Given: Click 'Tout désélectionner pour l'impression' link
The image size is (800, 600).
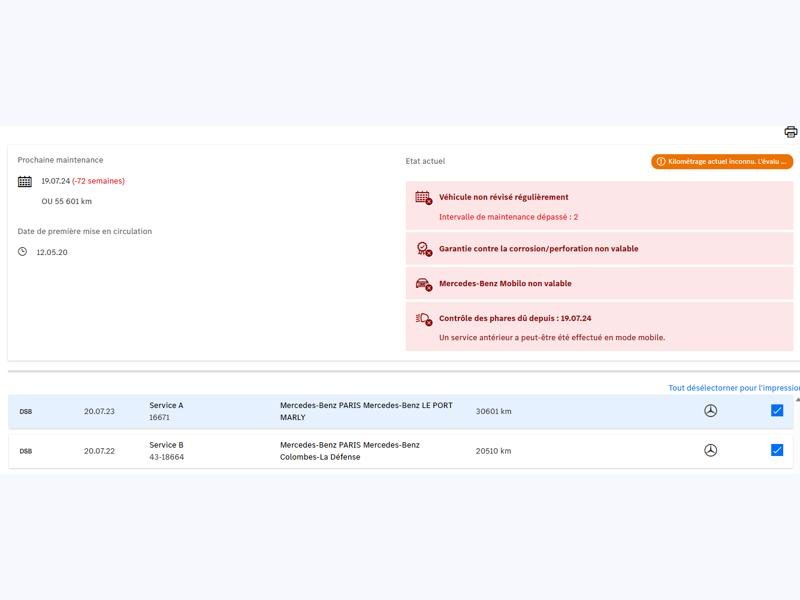Looking at the screenshot, I should (x=733, y=388).
